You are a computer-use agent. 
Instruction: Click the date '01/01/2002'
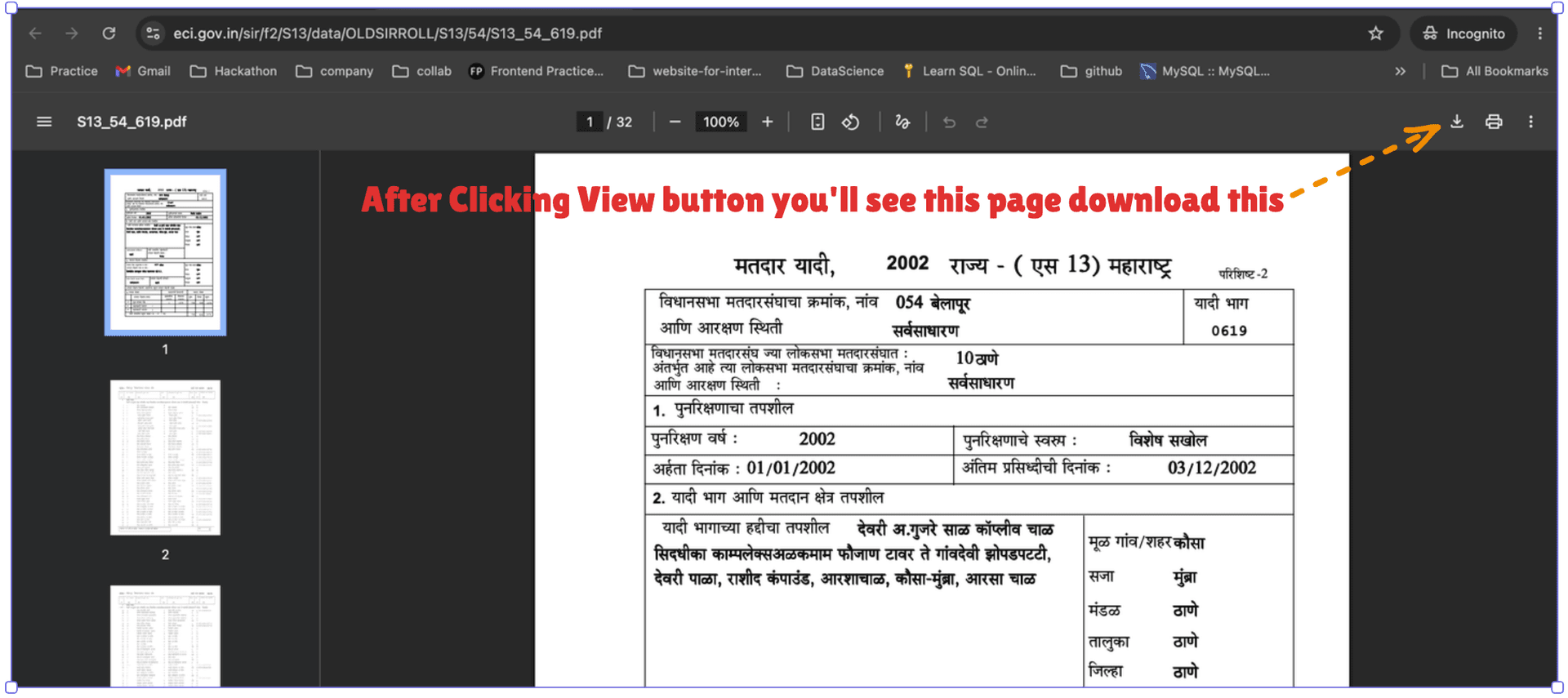tap(791, 468)
